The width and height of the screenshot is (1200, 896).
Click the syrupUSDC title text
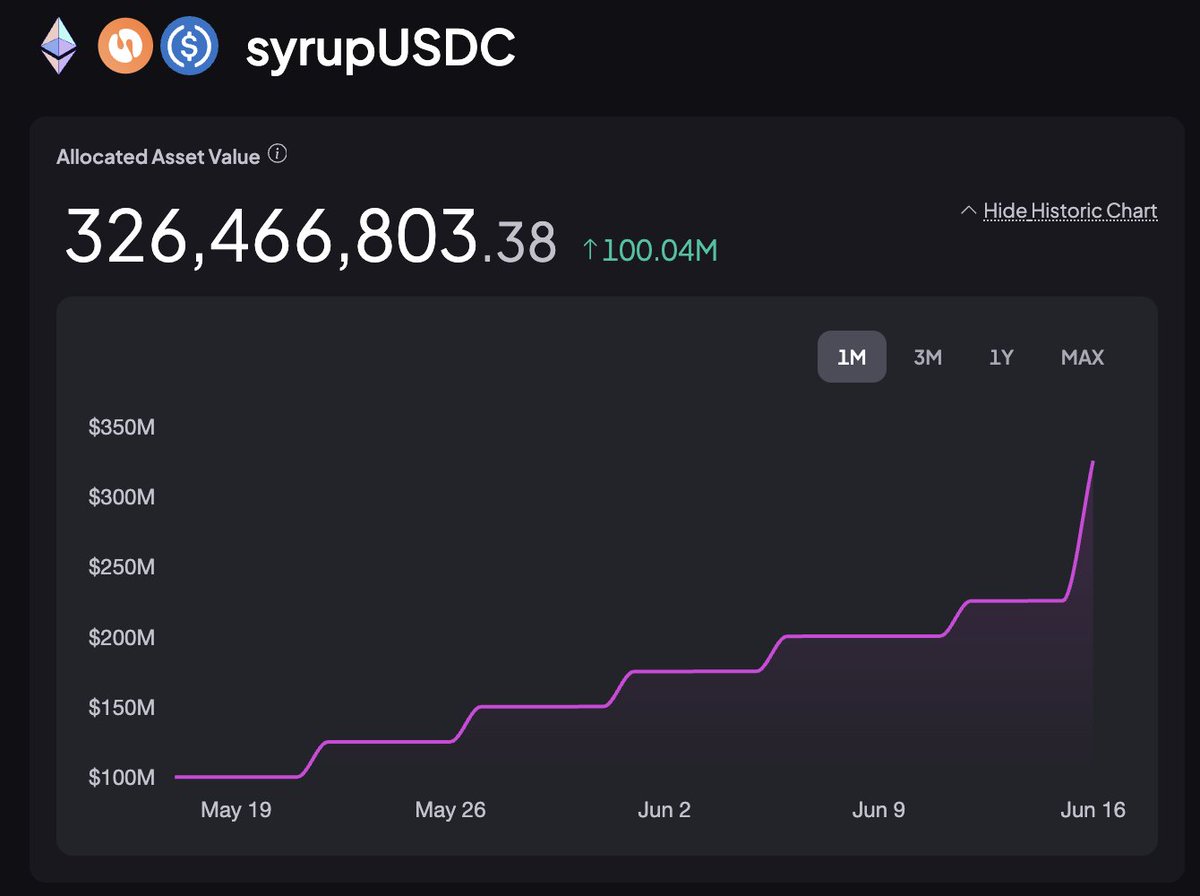[381, 48]
